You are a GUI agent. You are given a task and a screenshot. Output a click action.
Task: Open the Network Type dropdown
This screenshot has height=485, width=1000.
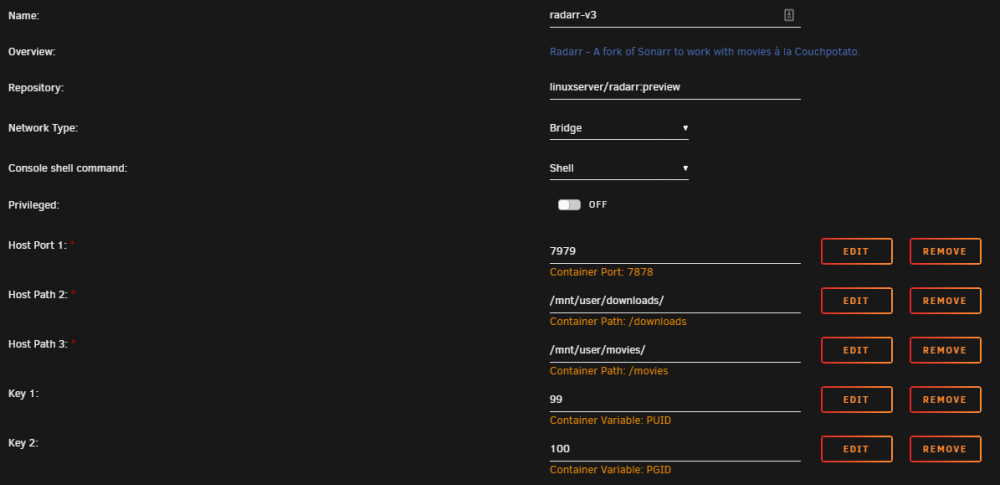coord(619,128)
